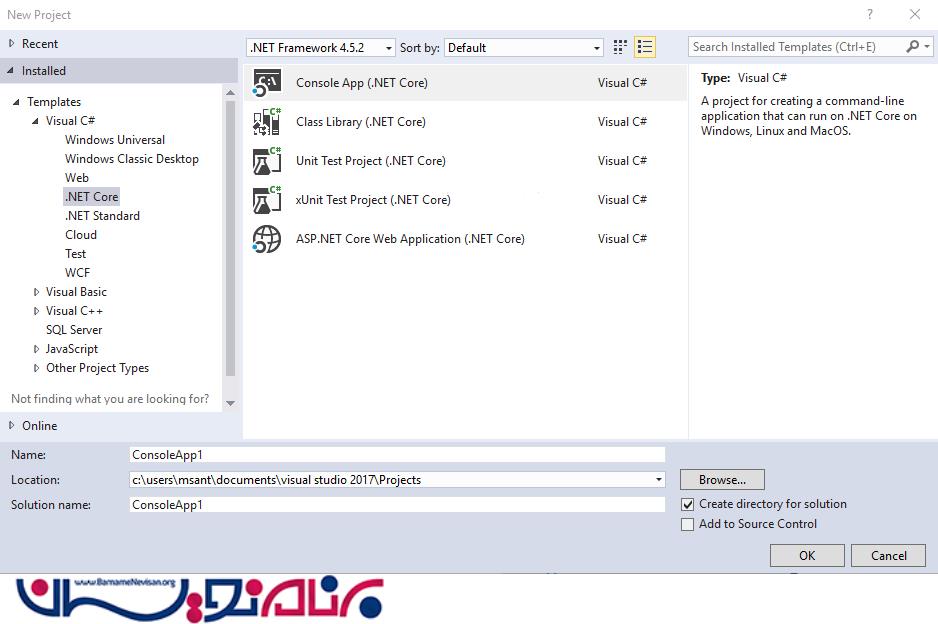Expand the Visual Basic tree node
938x624 pixels.
pos(37,292)
